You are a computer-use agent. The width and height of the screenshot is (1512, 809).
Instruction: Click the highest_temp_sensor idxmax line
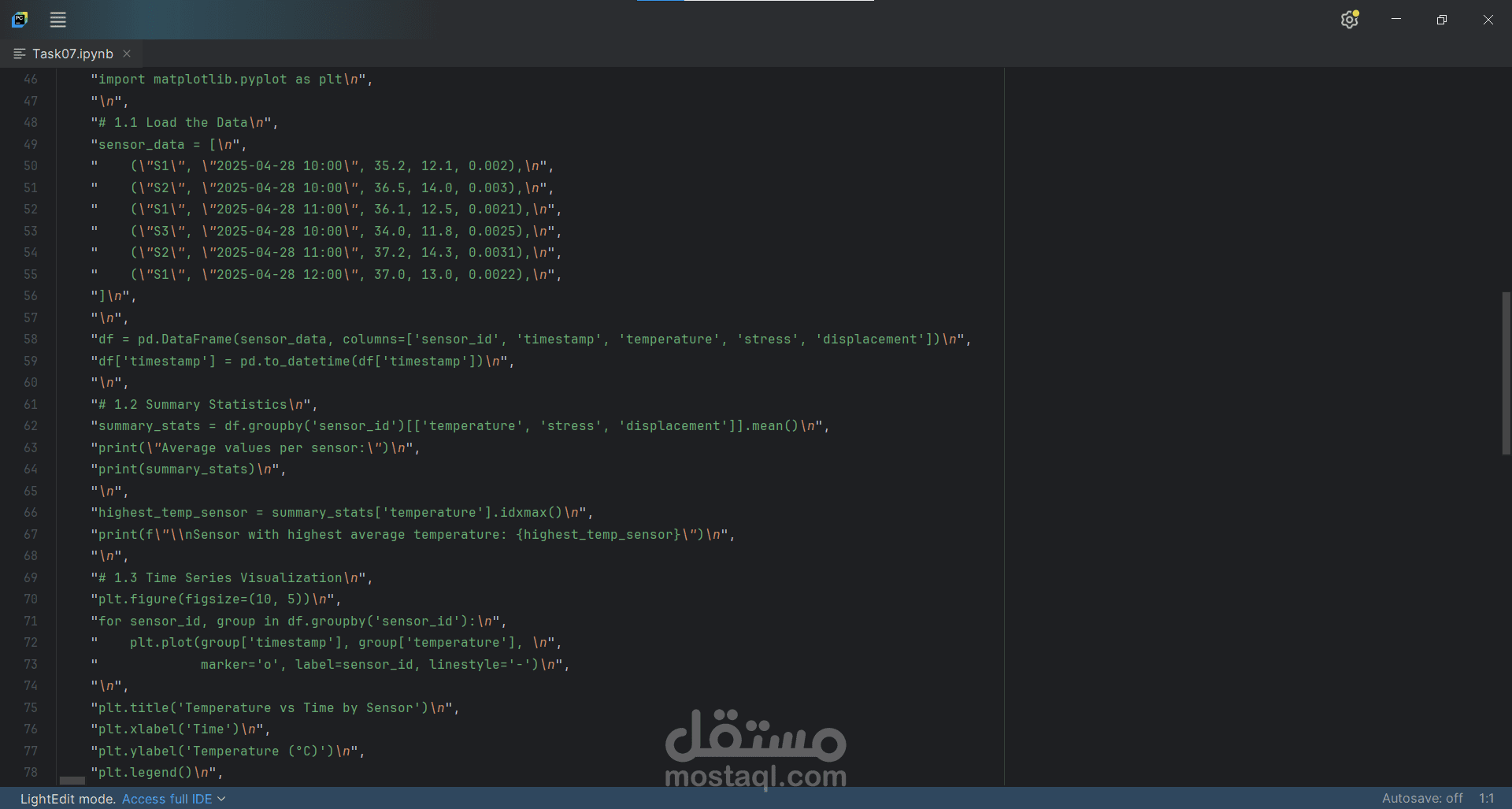[342, 513]
